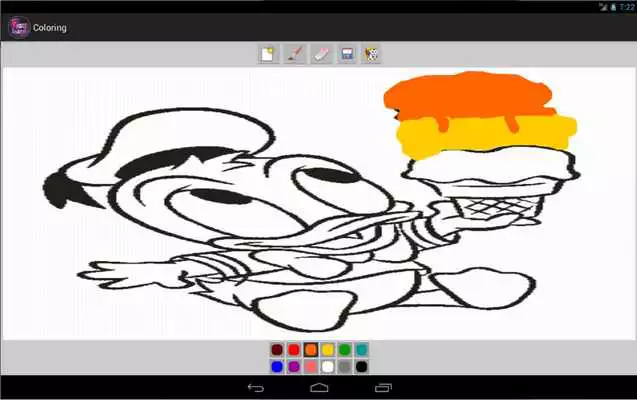Viewport: 637px width, 400px height.
Task: Choose the red color swatch
Action: coord(294,350)
